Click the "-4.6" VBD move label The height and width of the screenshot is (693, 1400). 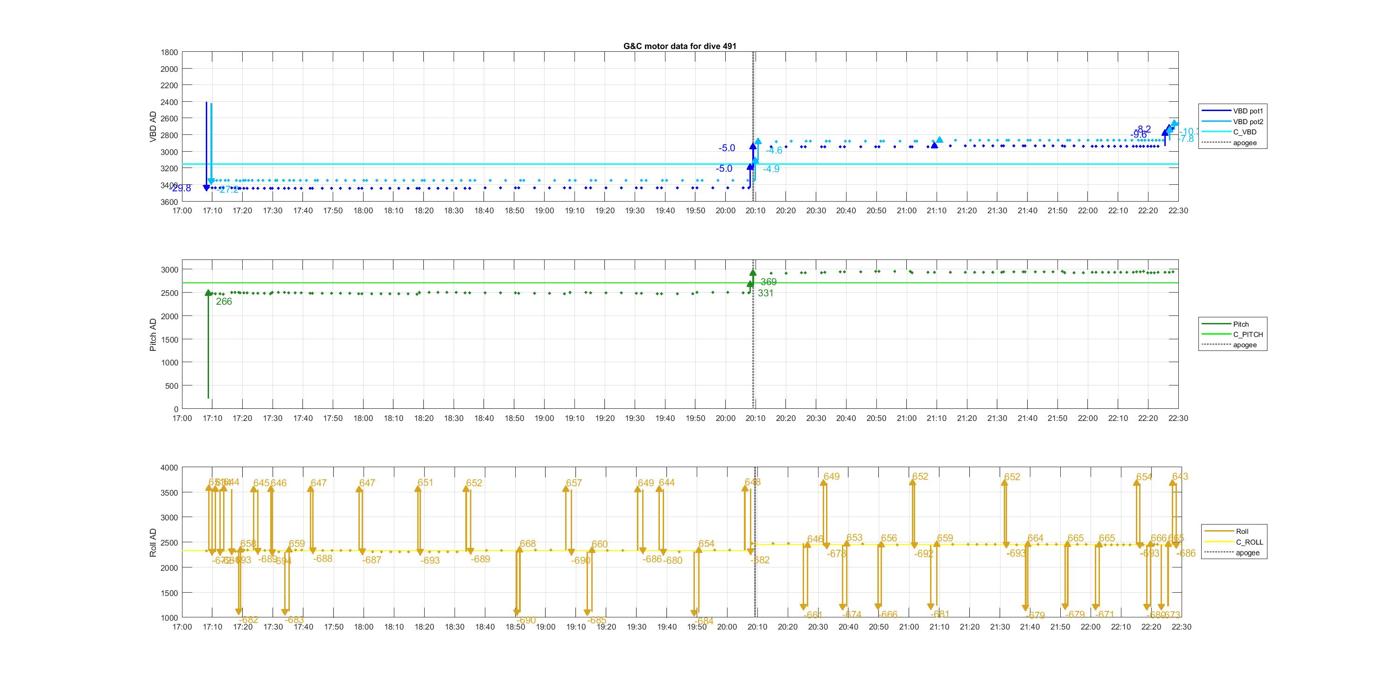(x=774, y=150)
